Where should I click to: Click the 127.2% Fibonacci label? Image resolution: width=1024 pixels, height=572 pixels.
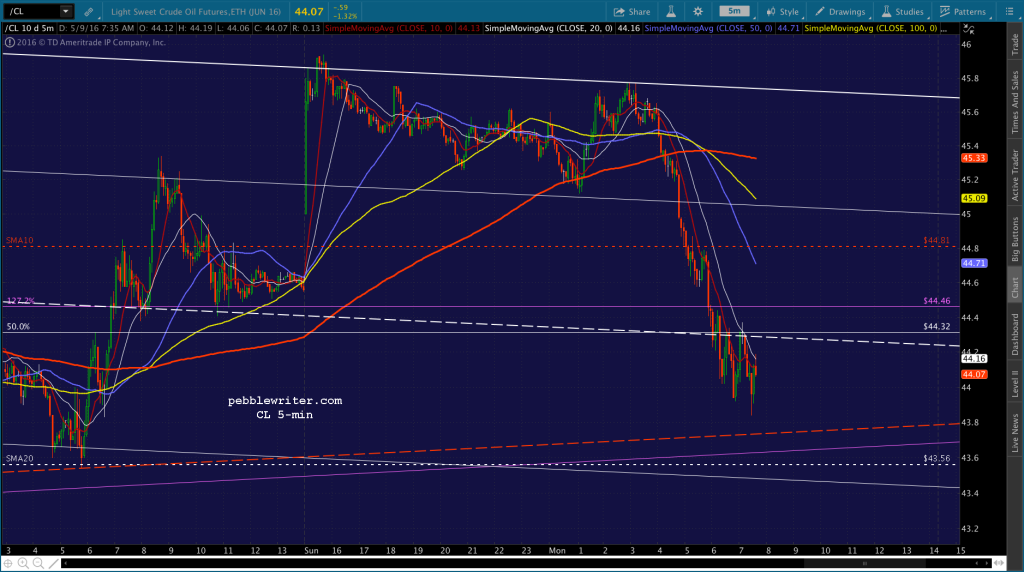(20, 301)
